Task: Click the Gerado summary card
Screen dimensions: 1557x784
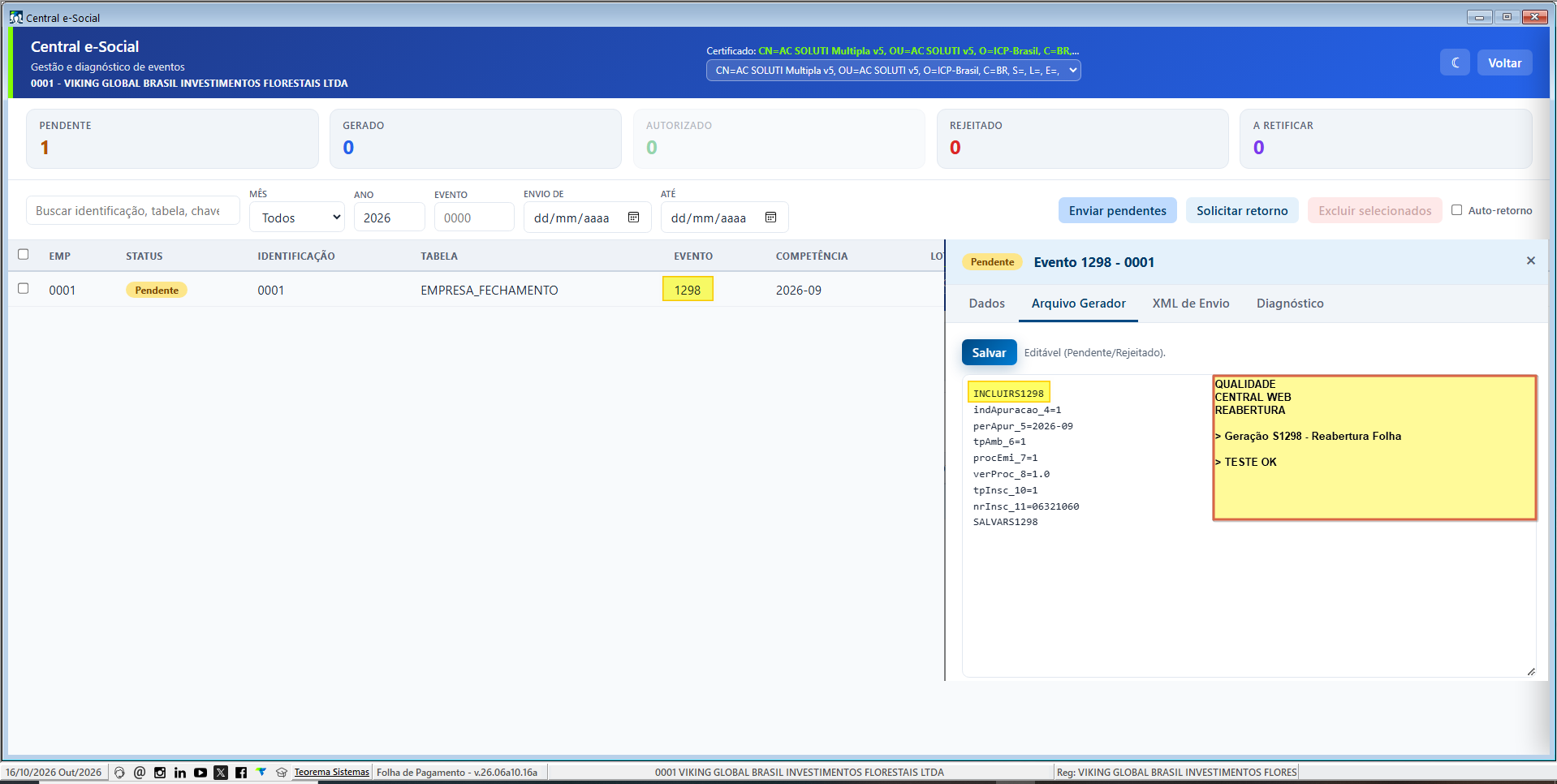Action: pos(476,139)
